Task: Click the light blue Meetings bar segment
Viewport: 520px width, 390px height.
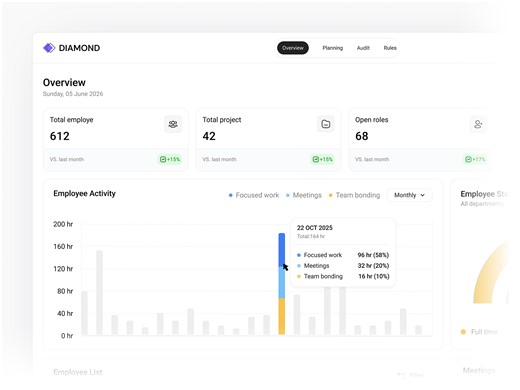Action: 282,282
